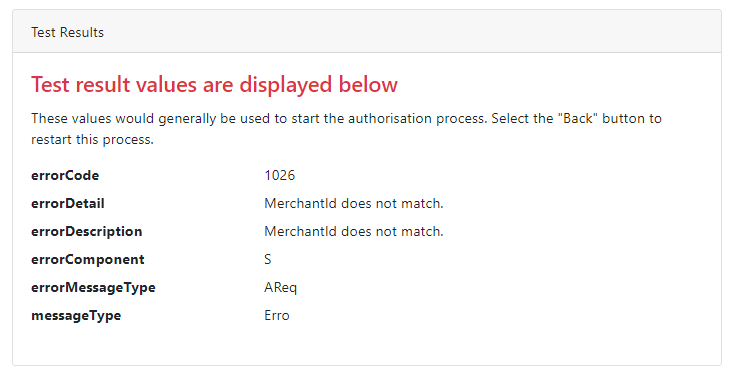Screen dimensions: 736x377
Task: Click the word 'Test' in the red heading
Action: 51,85
